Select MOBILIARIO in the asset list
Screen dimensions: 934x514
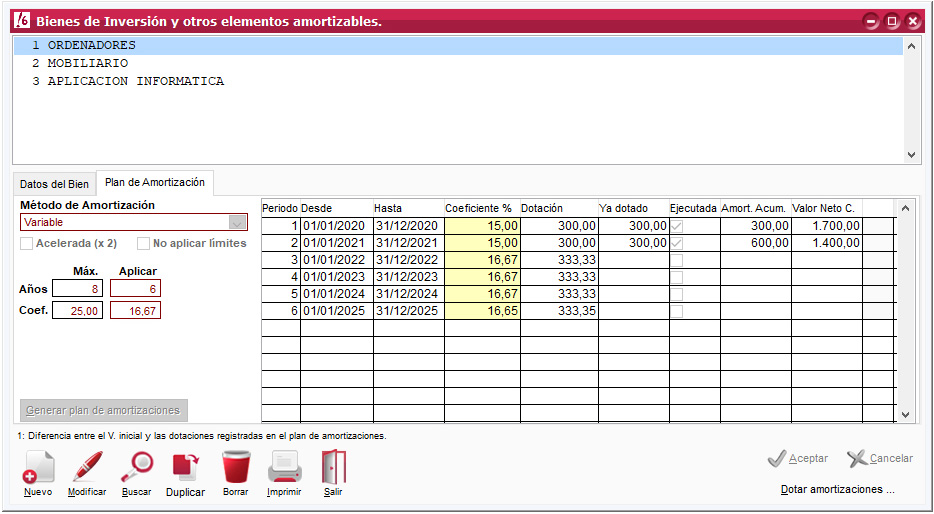(88, 63)
